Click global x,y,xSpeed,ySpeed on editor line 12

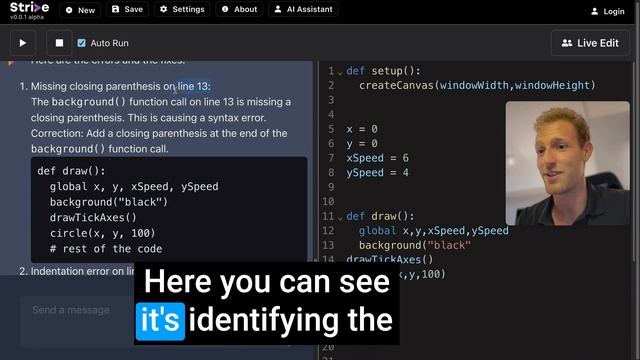pos(433,231)
